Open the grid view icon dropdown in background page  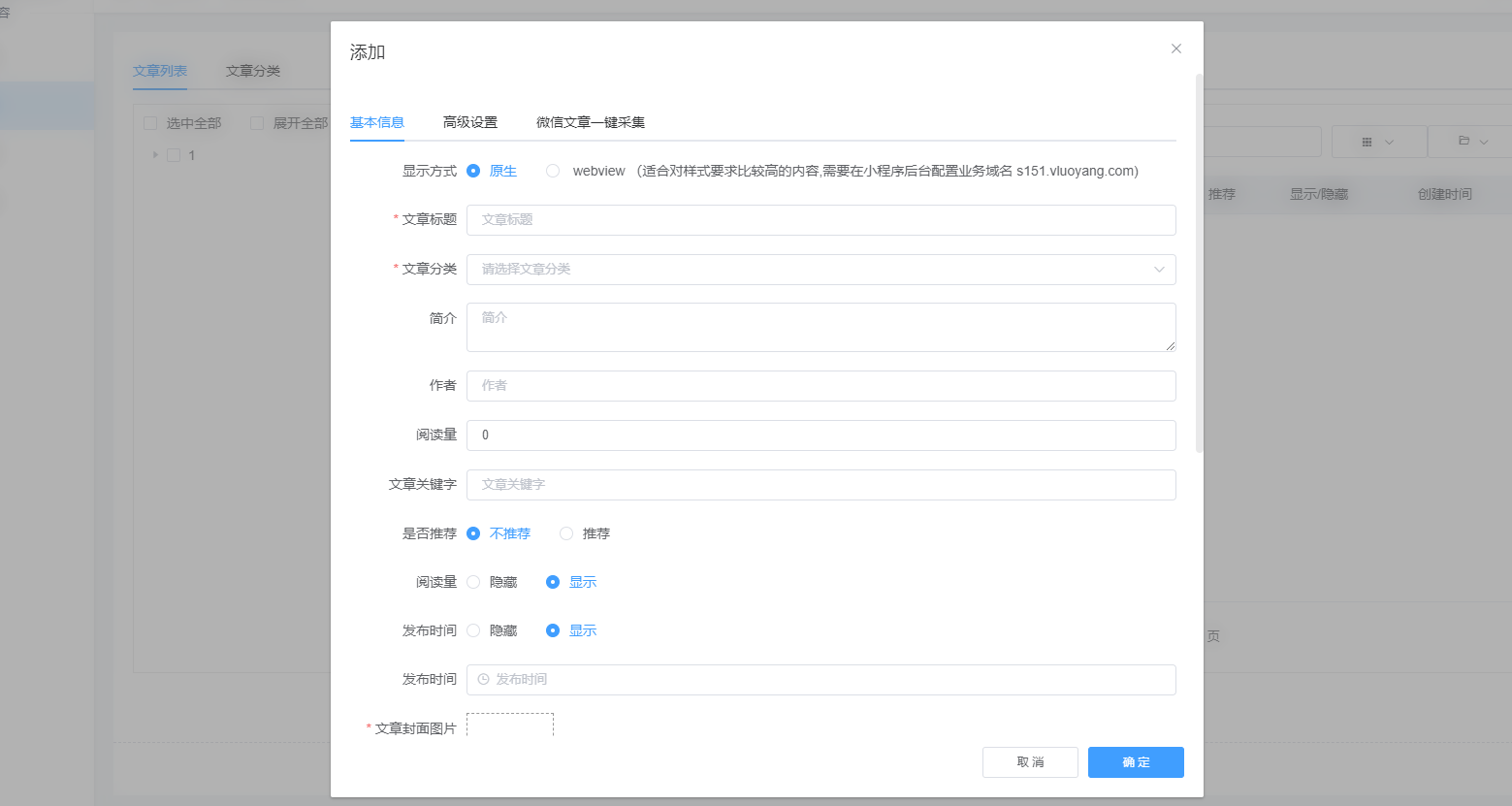(x=1377, y=142)
